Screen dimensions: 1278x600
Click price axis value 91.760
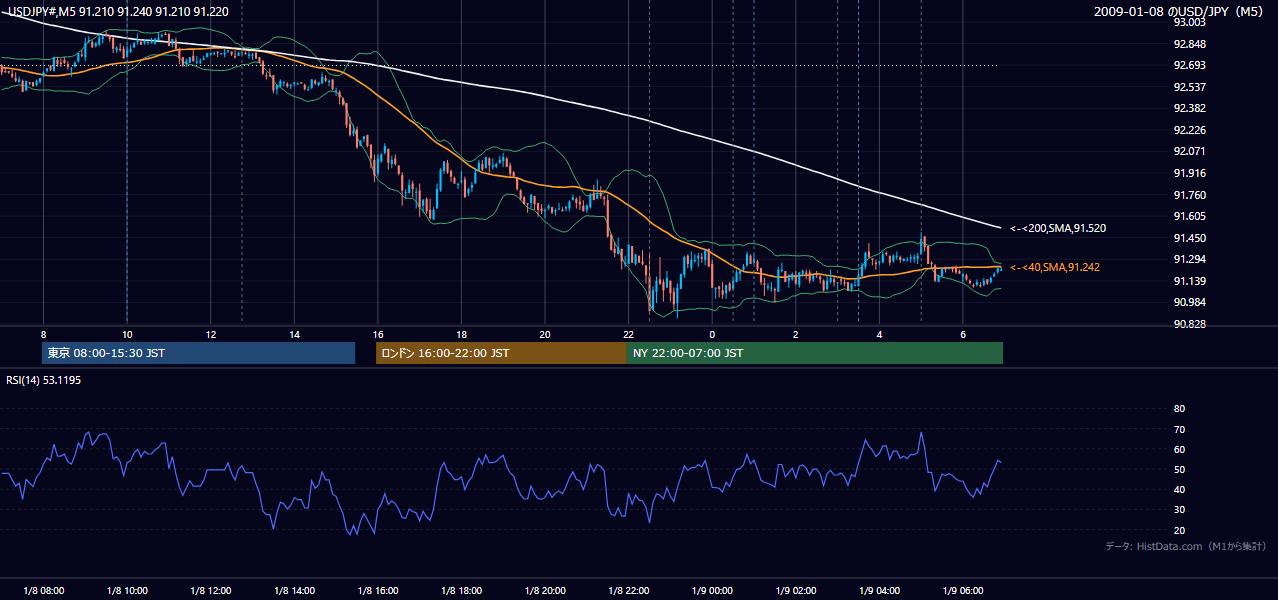point(1189,195)
